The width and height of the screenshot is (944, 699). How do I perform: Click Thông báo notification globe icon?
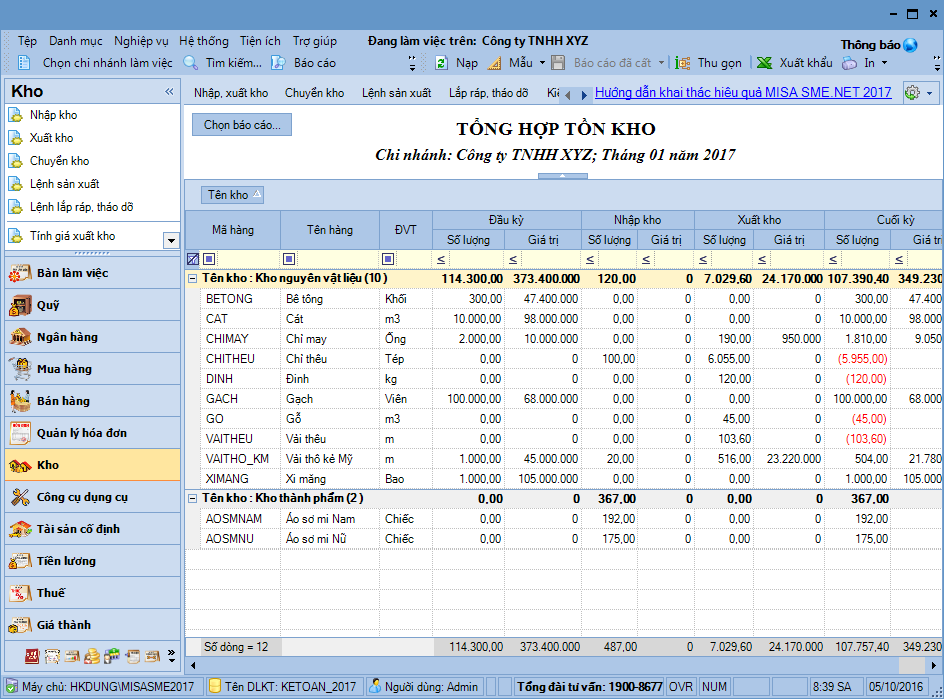(910, 45)
